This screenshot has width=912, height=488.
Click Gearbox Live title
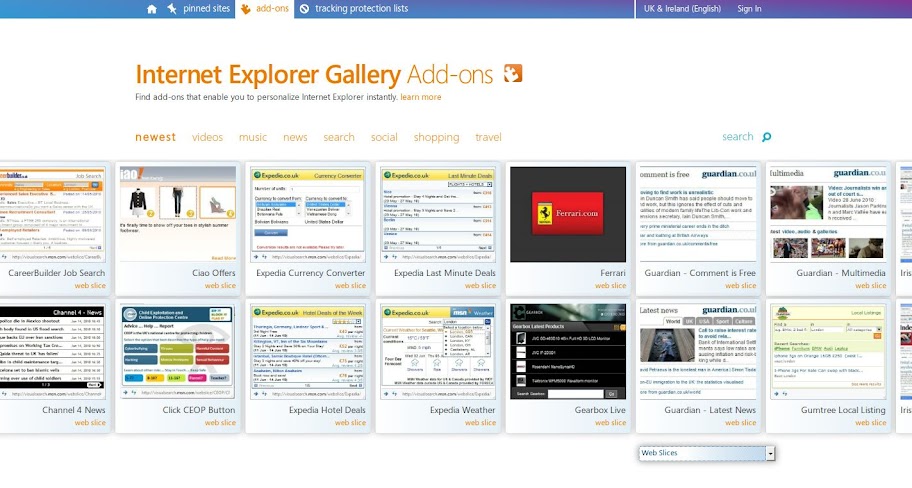tap(600, 410)
